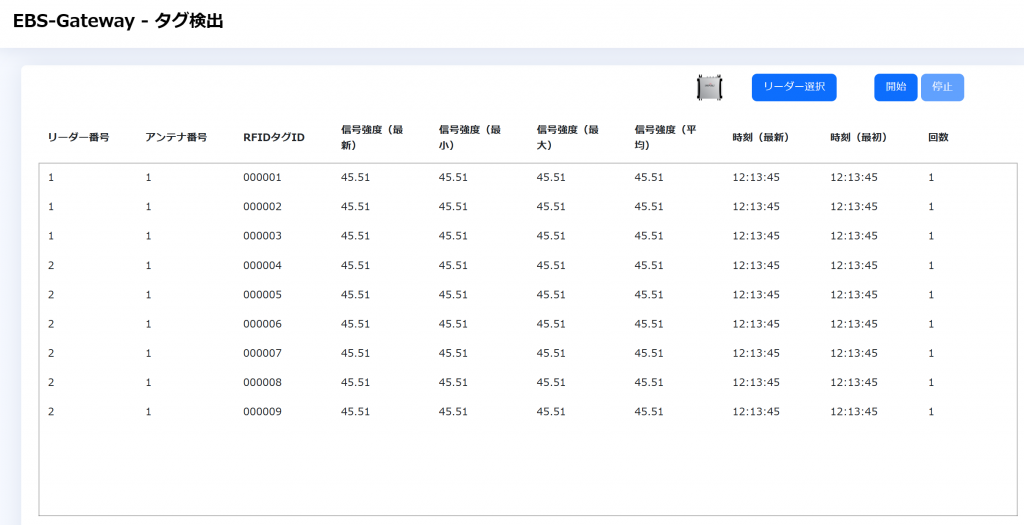Screen dimensions: 1024x525
Task: Click the 信号強度（最小） column header
Action: point(470,137)
